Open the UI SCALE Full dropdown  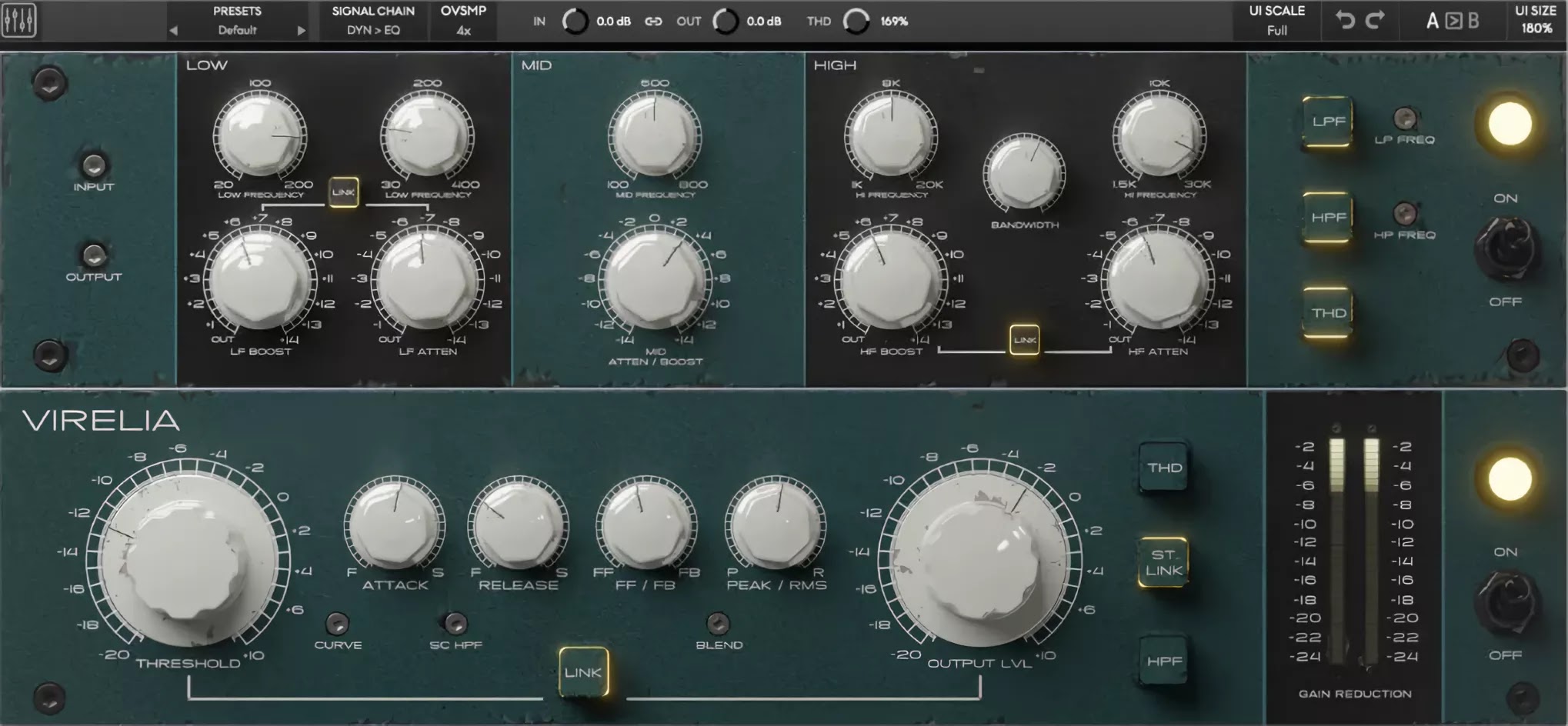(1276, 30)
